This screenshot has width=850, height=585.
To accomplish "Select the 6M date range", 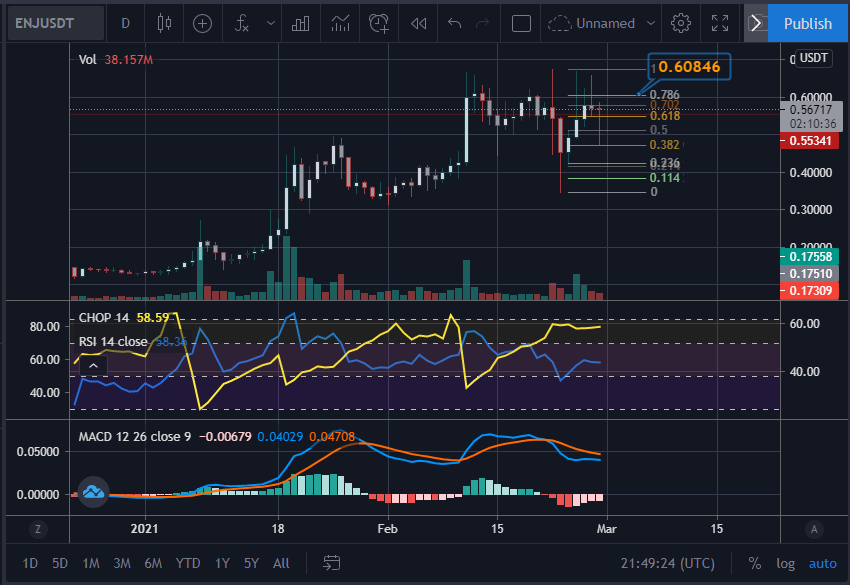I will (x=153, y=563).
